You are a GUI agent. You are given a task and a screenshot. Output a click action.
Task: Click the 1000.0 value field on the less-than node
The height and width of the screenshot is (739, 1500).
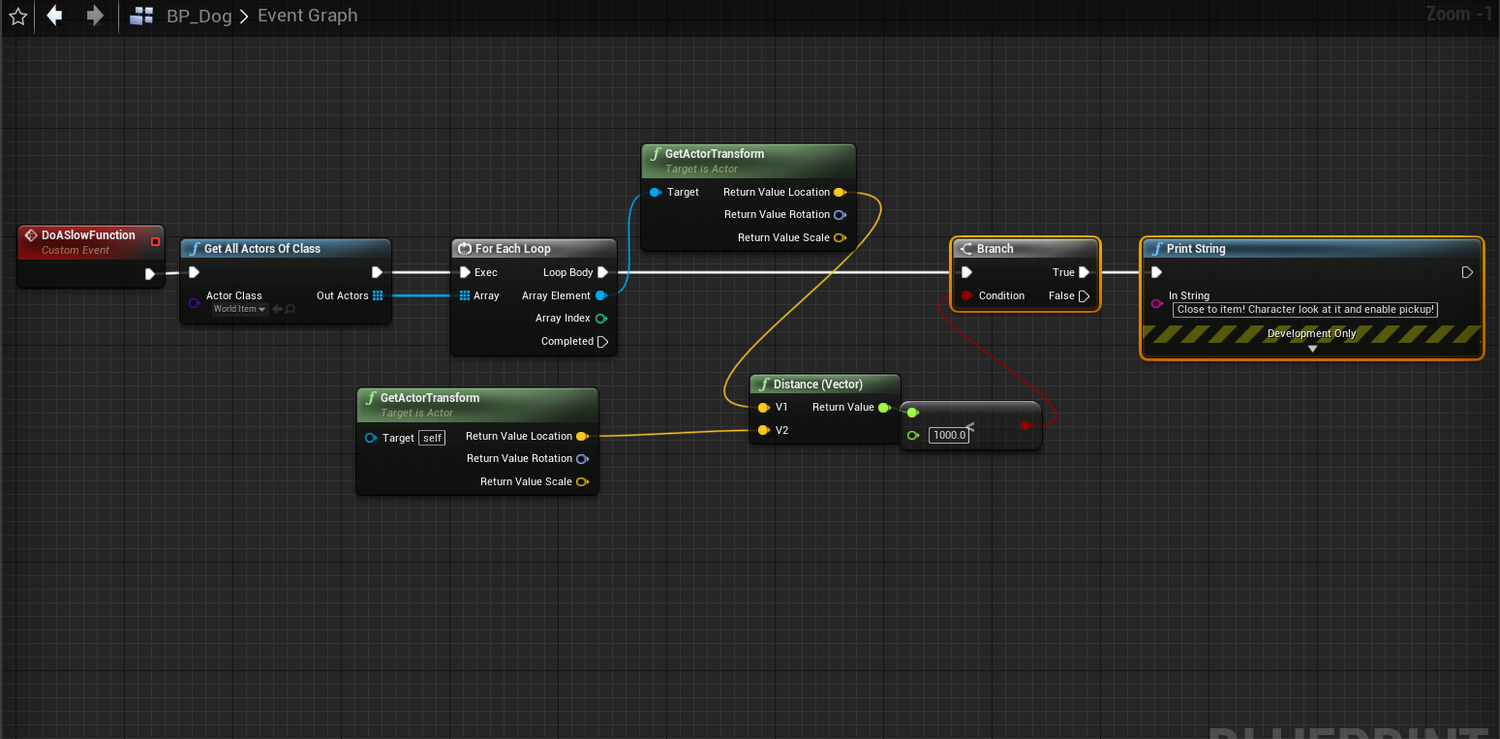coord(948,435)
